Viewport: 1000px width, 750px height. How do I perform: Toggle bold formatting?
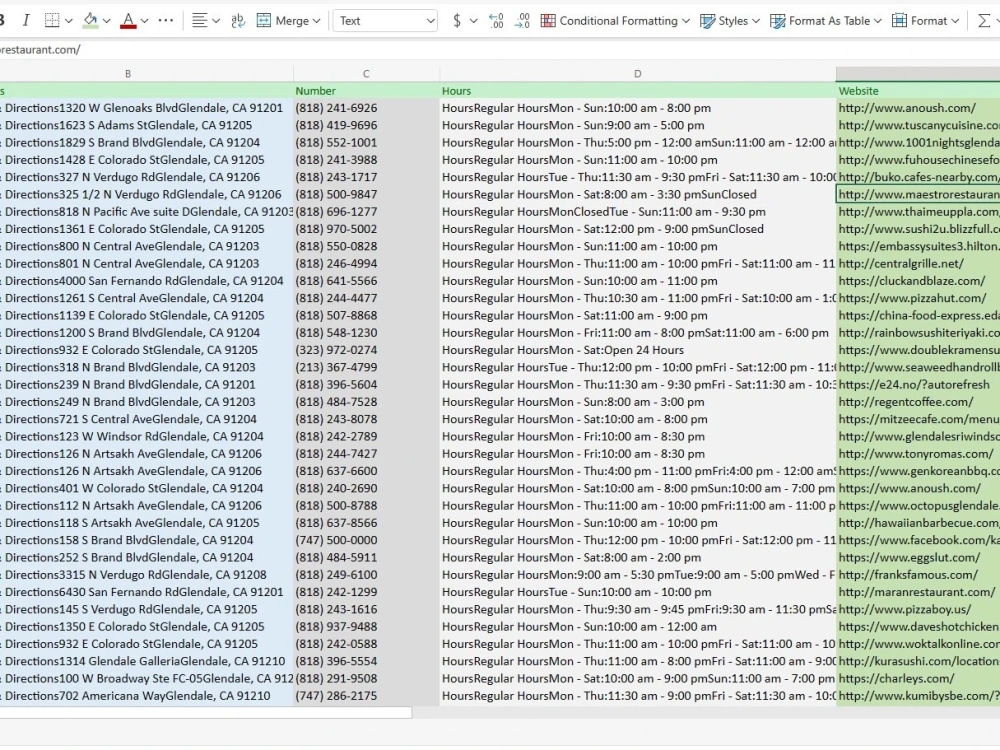pos(3,20)
